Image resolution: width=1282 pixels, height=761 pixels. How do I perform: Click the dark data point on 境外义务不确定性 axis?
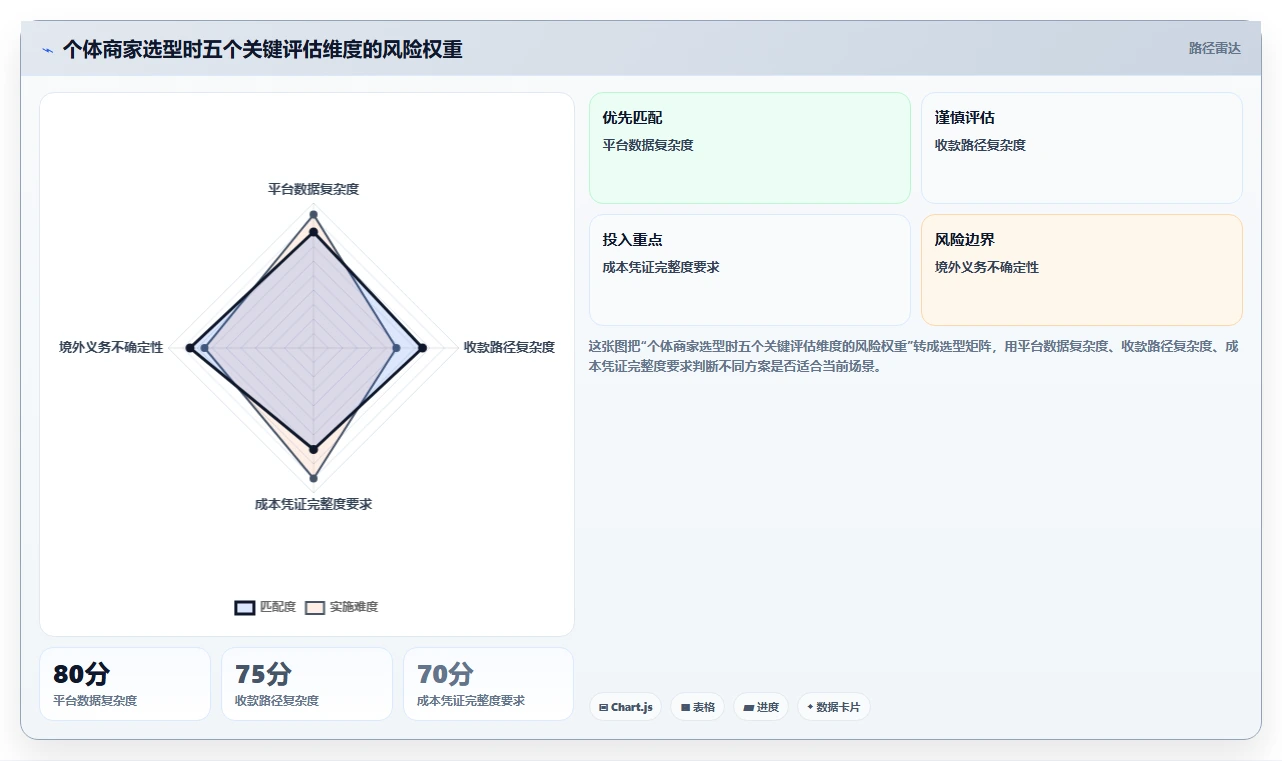pyautogui.click(x=190, y=348)
